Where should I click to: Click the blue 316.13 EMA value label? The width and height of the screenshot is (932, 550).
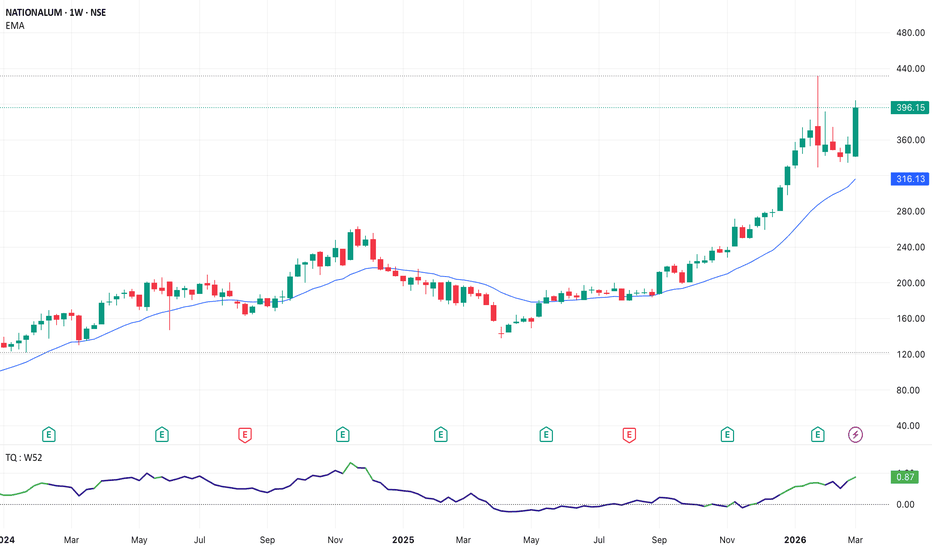point(910,179)
